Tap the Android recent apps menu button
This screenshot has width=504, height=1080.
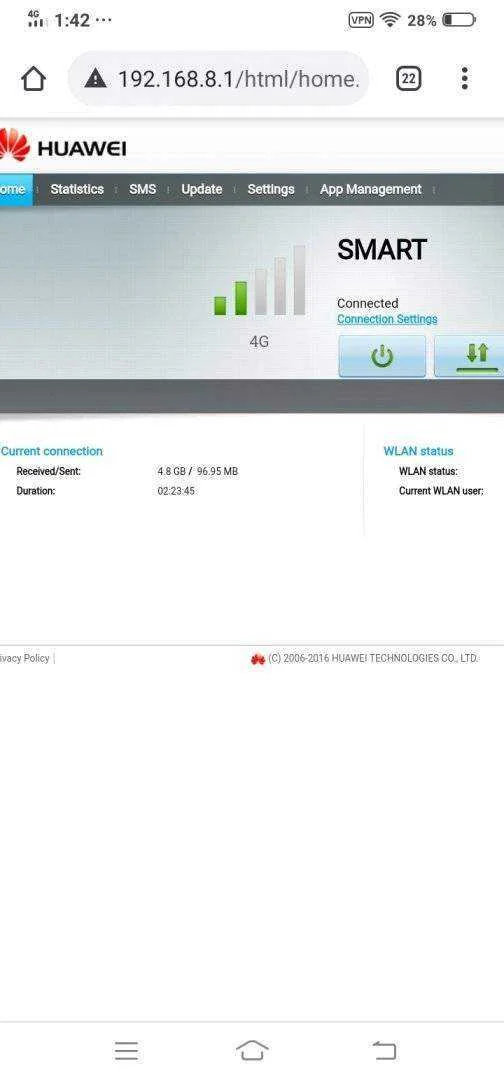[127, 1050]
